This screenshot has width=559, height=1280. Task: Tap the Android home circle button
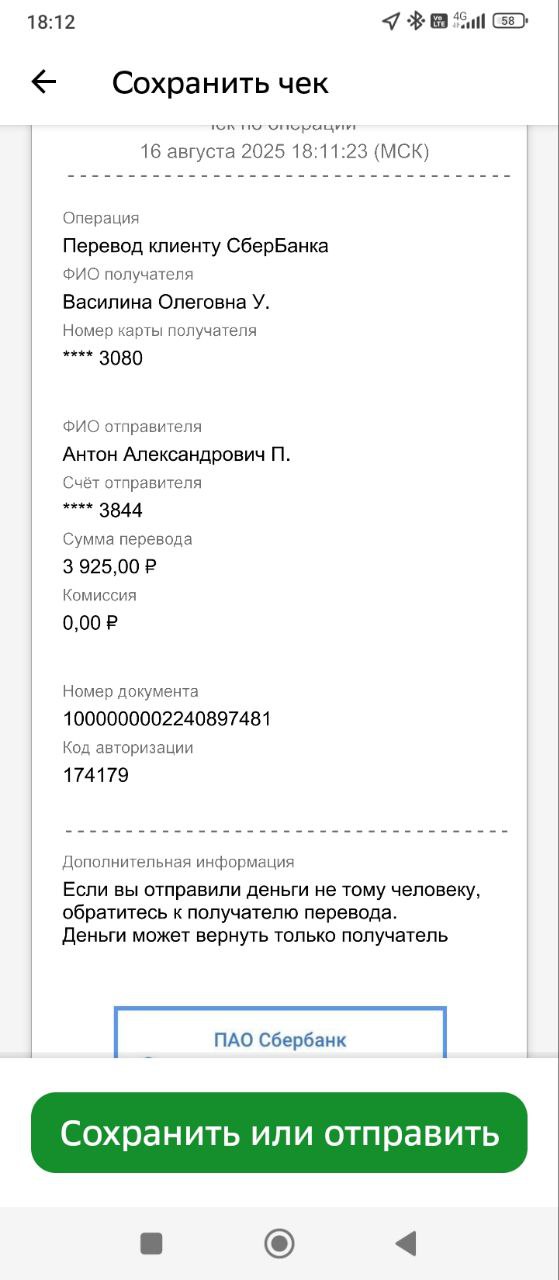point(279,1243)
